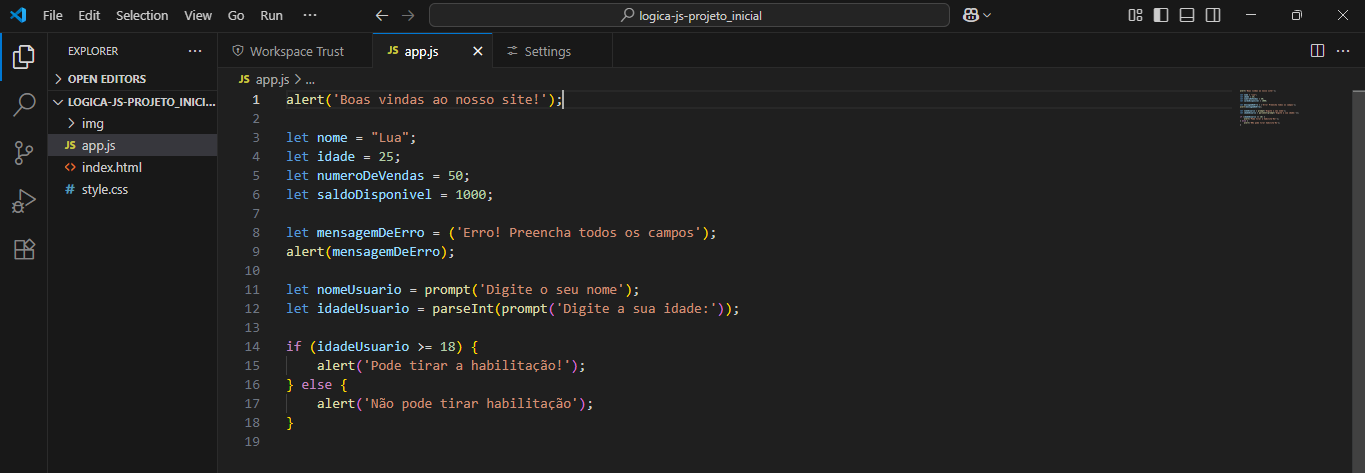Click the saldoDisponivel variable
This screenshot has width=1365, height=473.
point(376,194)
